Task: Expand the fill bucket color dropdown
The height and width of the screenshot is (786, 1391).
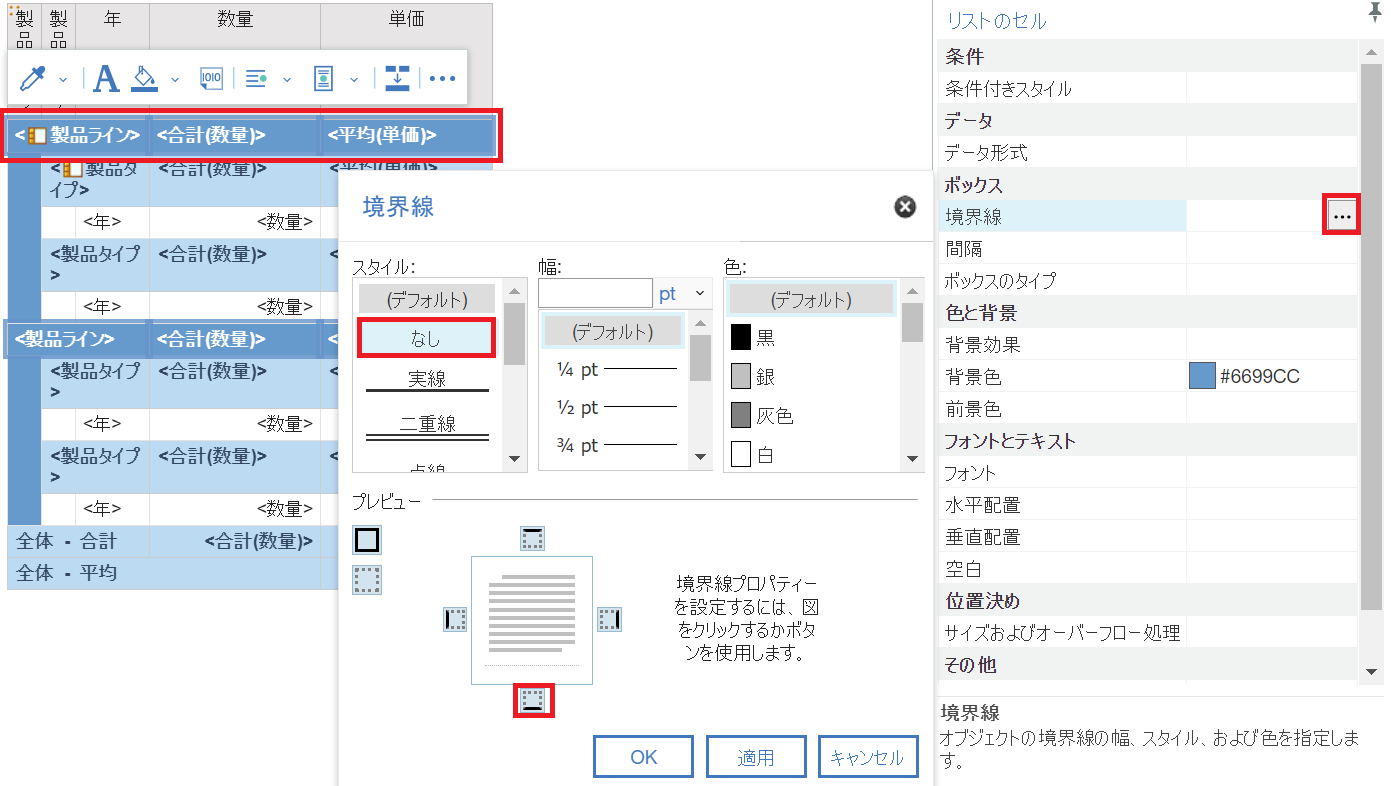Action: [175, 79]
